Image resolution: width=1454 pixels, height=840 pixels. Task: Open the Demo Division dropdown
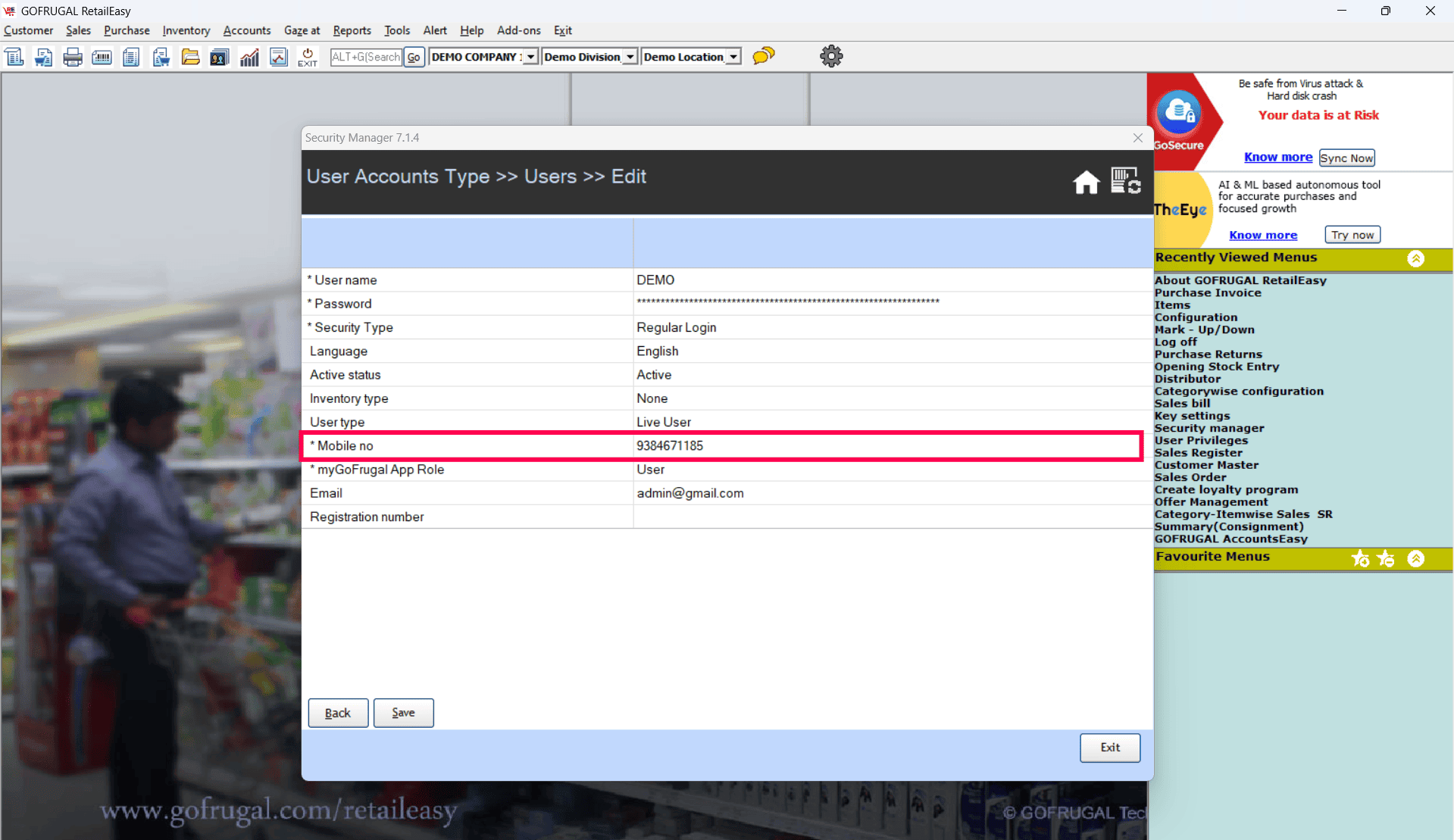coord(630,57)
